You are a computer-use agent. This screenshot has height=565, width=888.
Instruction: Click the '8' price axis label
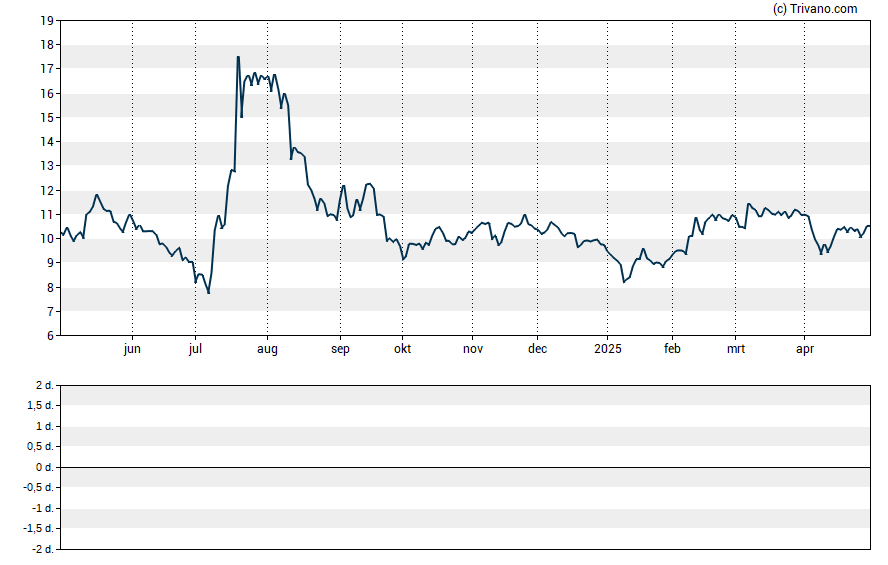pyautogui.click(x=50, y=288)
